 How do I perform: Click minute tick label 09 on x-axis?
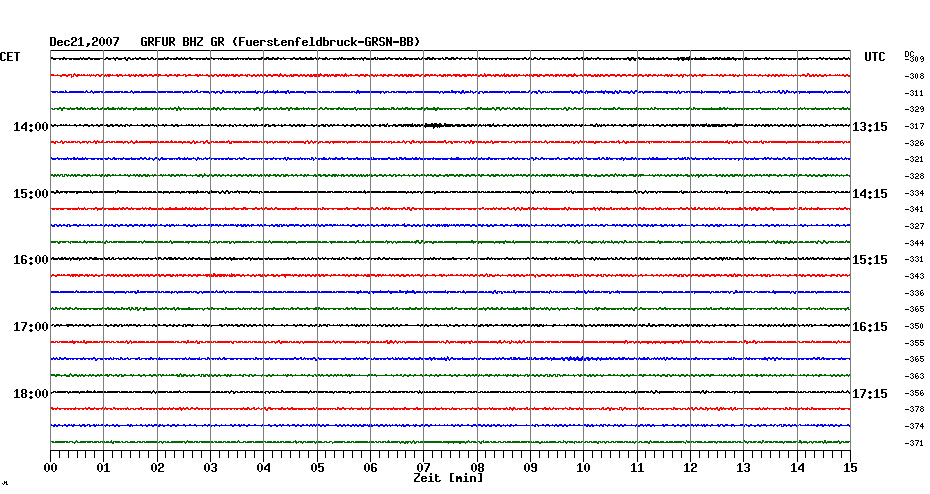coord(531,467)
